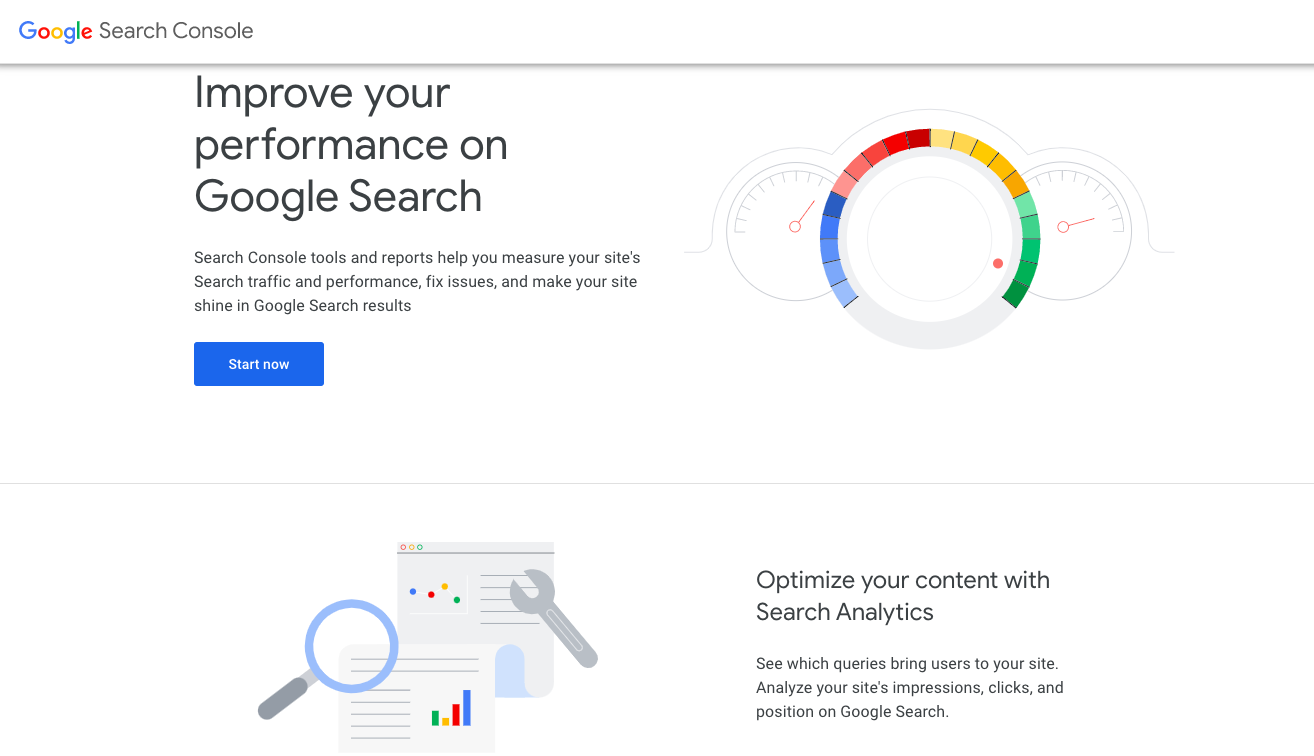The image size is (1314, 756).
Task: Click the three window dots on browser illustration
Action: (411, 547)
